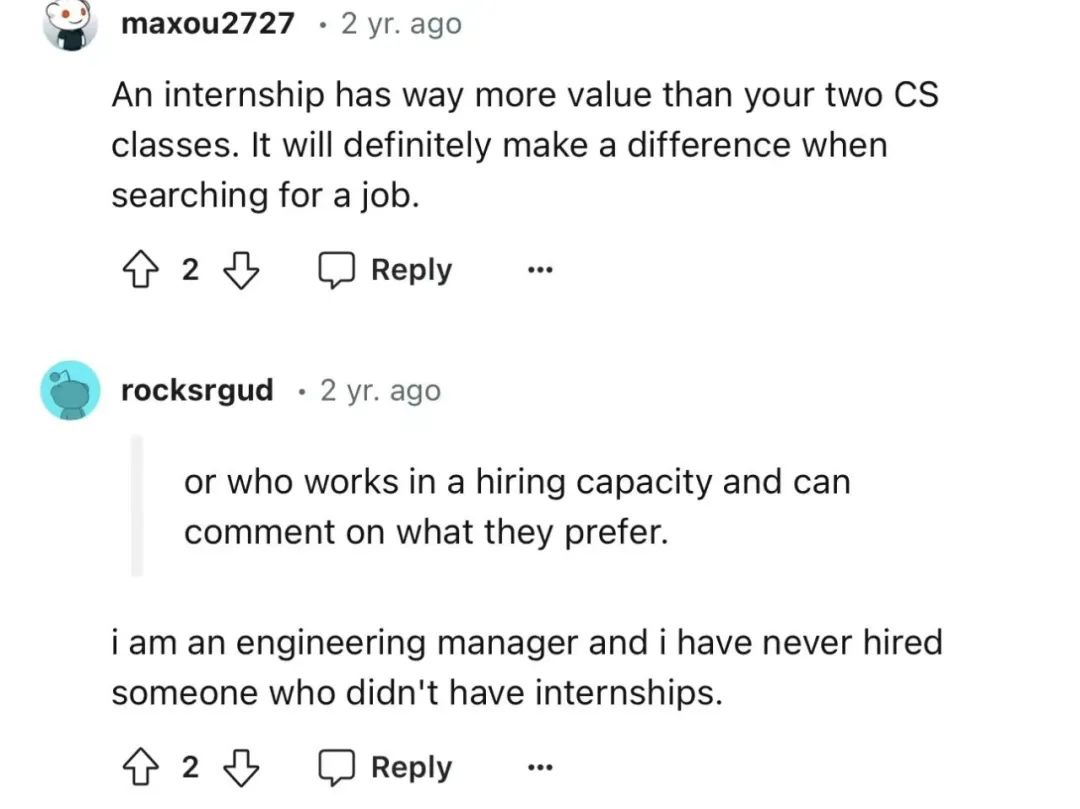Screen dimensions: 1080x809
Task: Click the gray quote bar in rocksrgud's comment
Action: [137, 506]
